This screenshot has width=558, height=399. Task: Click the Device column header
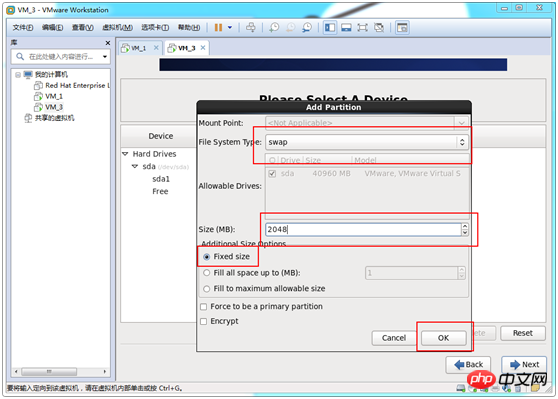pyautogui.click(x=161, y=136)
